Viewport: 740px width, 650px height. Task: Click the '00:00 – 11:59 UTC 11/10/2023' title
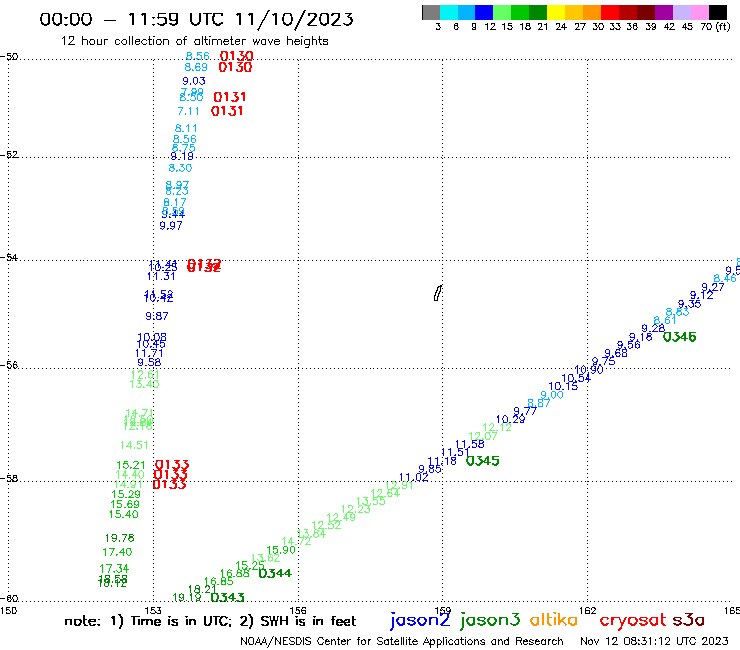click(x=196, y=19)
